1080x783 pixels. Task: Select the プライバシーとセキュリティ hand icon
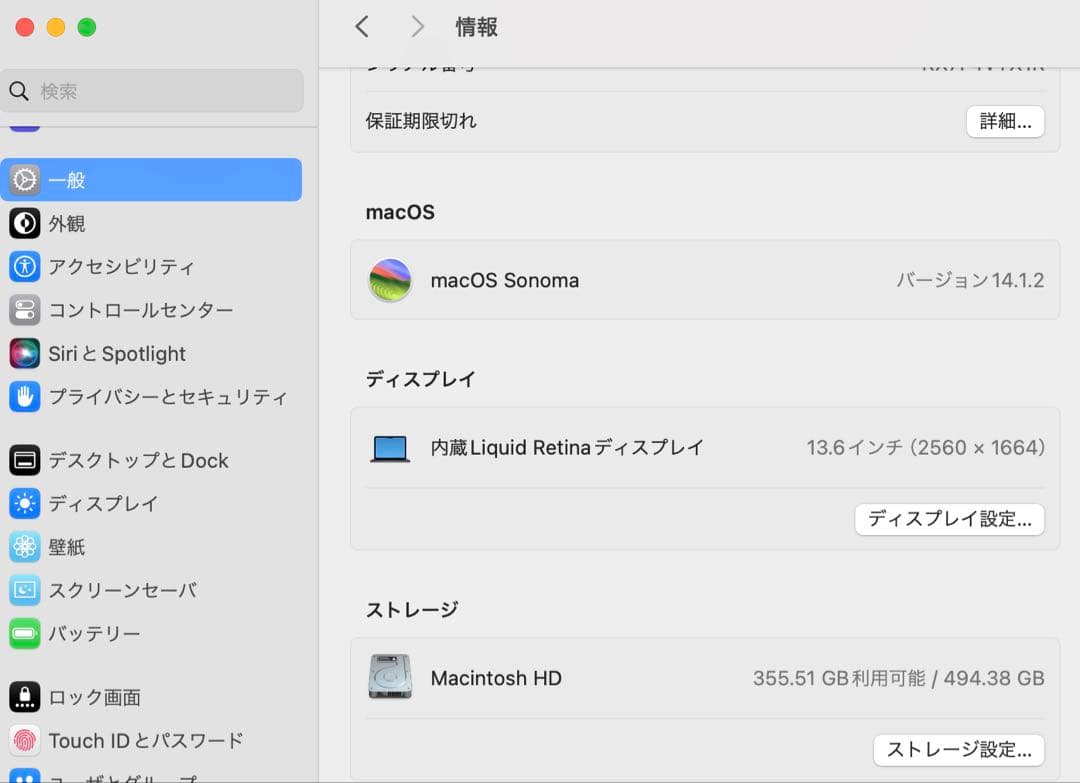[24, 397]
